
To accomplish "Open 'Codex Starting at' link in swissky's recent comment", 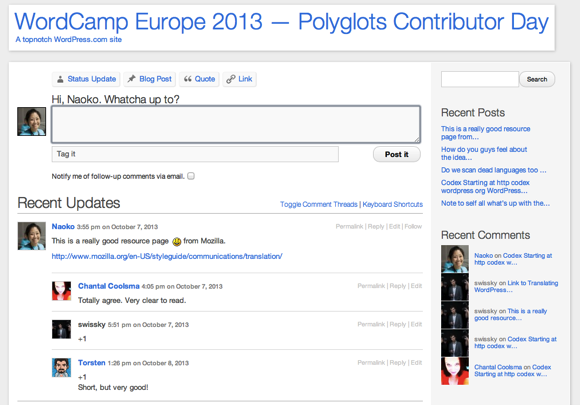I will point(515,342).
